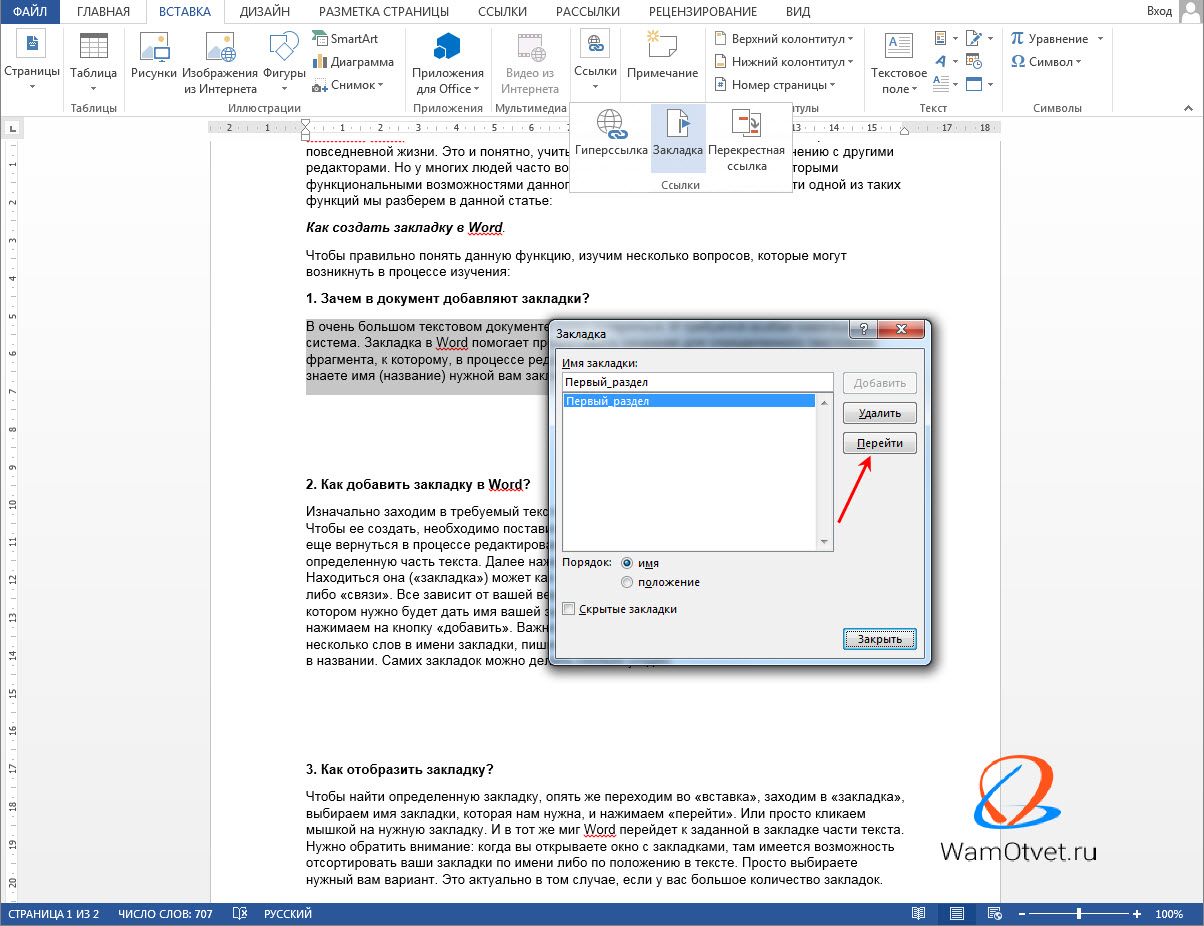The image size is (1204, 926).
Task: Click the Ссылки ribbon button
Action: click(x=595, y=61)
